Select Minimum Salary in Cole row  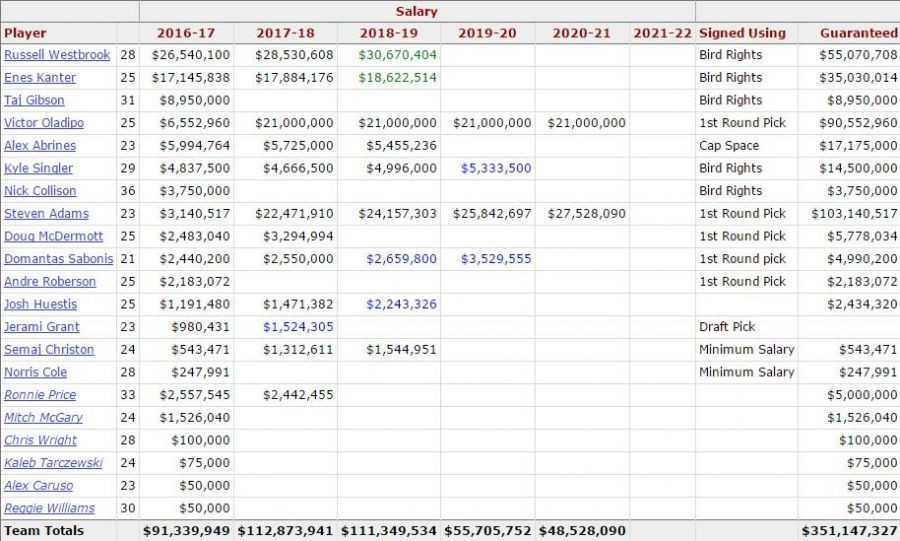(747, 372)
